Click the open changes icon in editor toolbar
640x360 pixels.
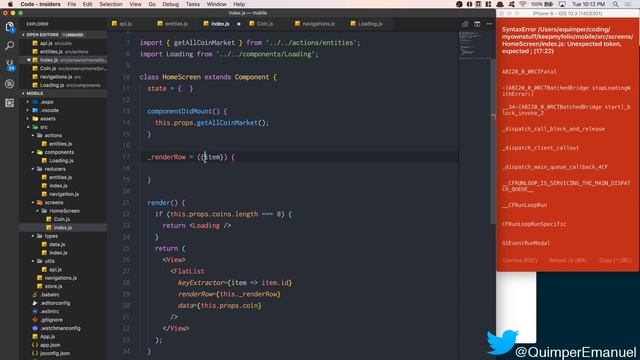point(465,24)
